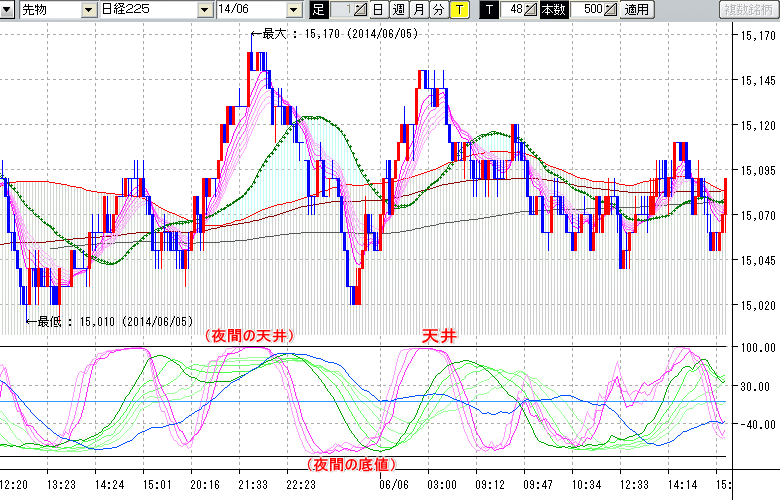The height and width of the screenshot is (500, 780).
Task: Select the 分 (minute) timeframe button
Action: [438, 10]
